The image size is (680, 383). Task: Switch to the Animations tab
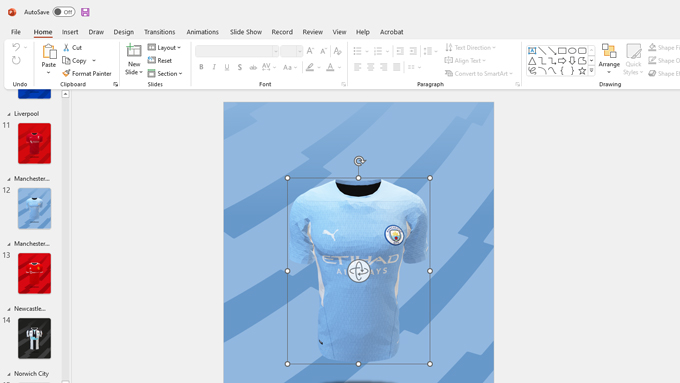[203, 32]
